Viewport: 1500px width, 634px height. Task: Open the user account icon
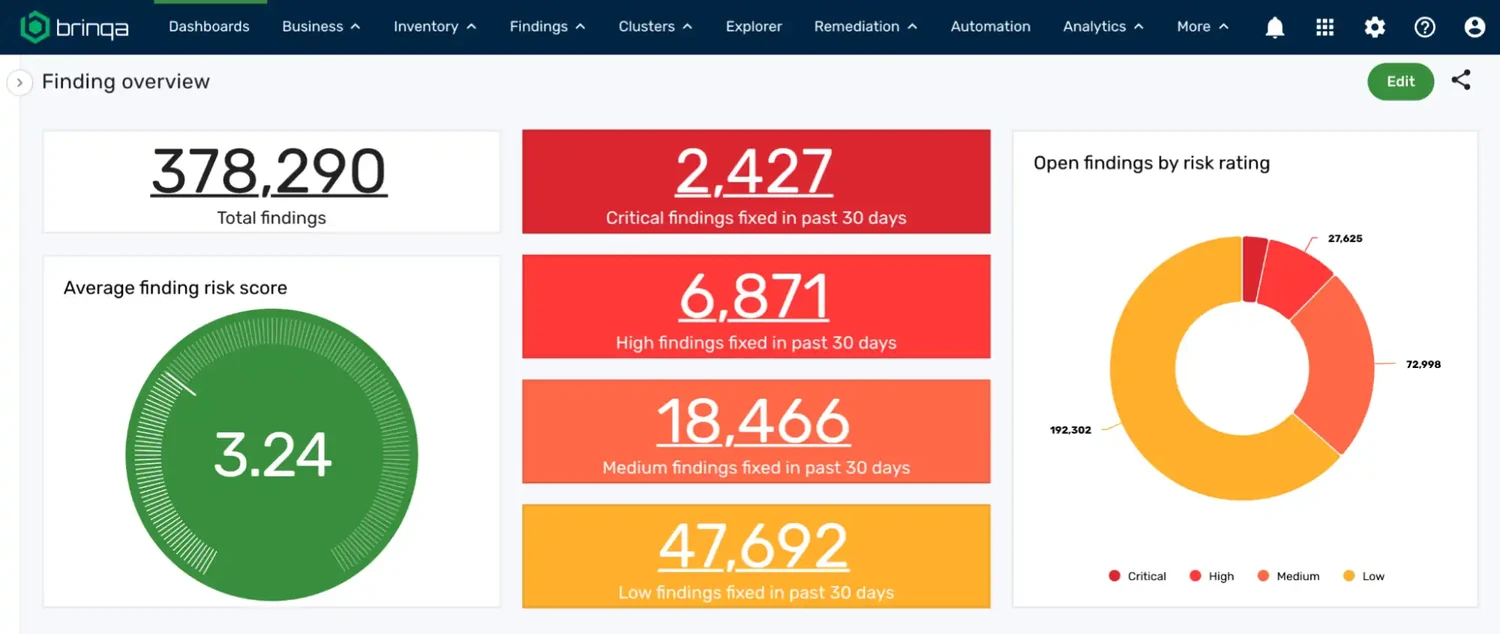1475,27
